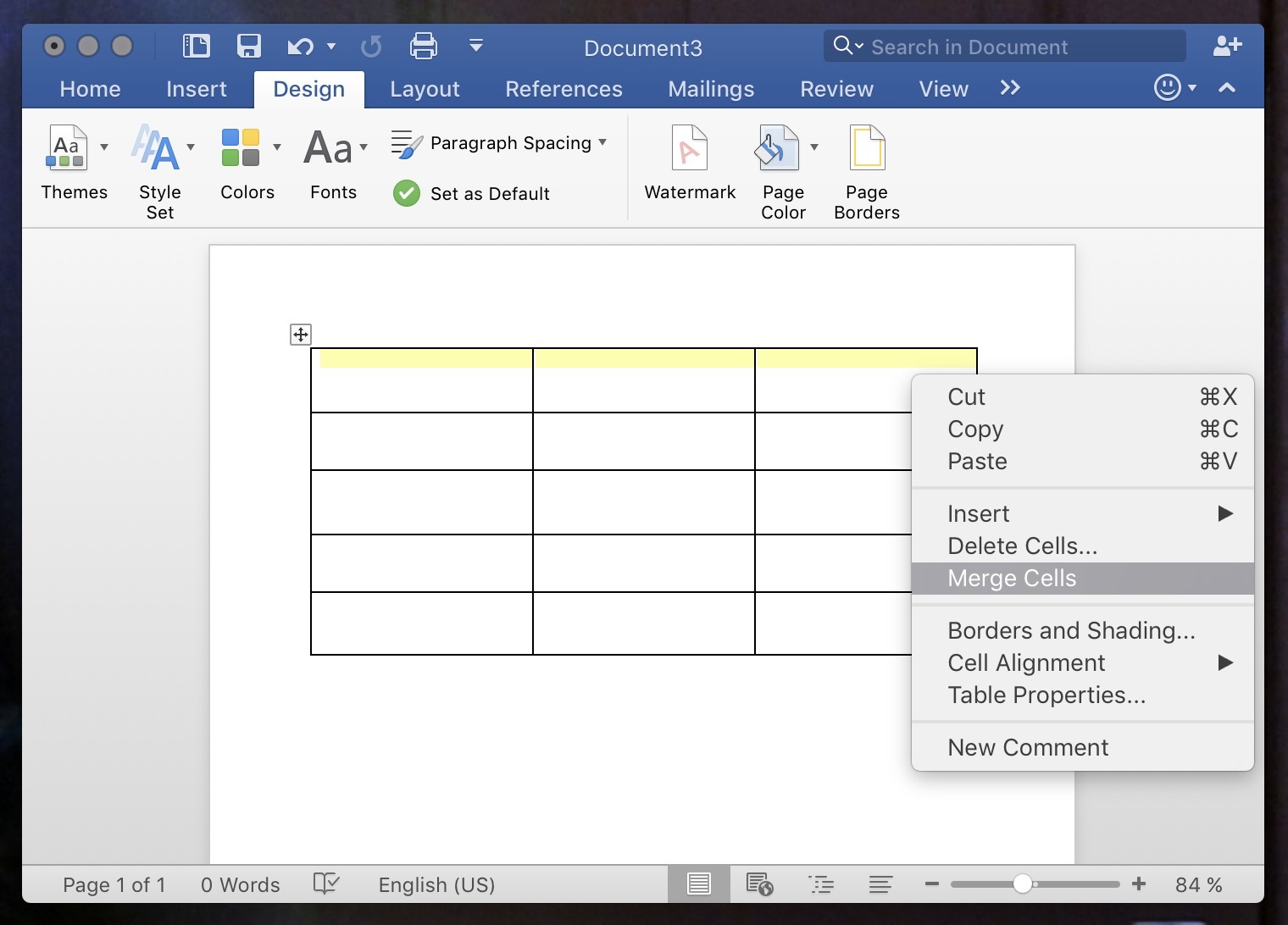
Task: Click the Print icon
Action: [x=423, y=46]
